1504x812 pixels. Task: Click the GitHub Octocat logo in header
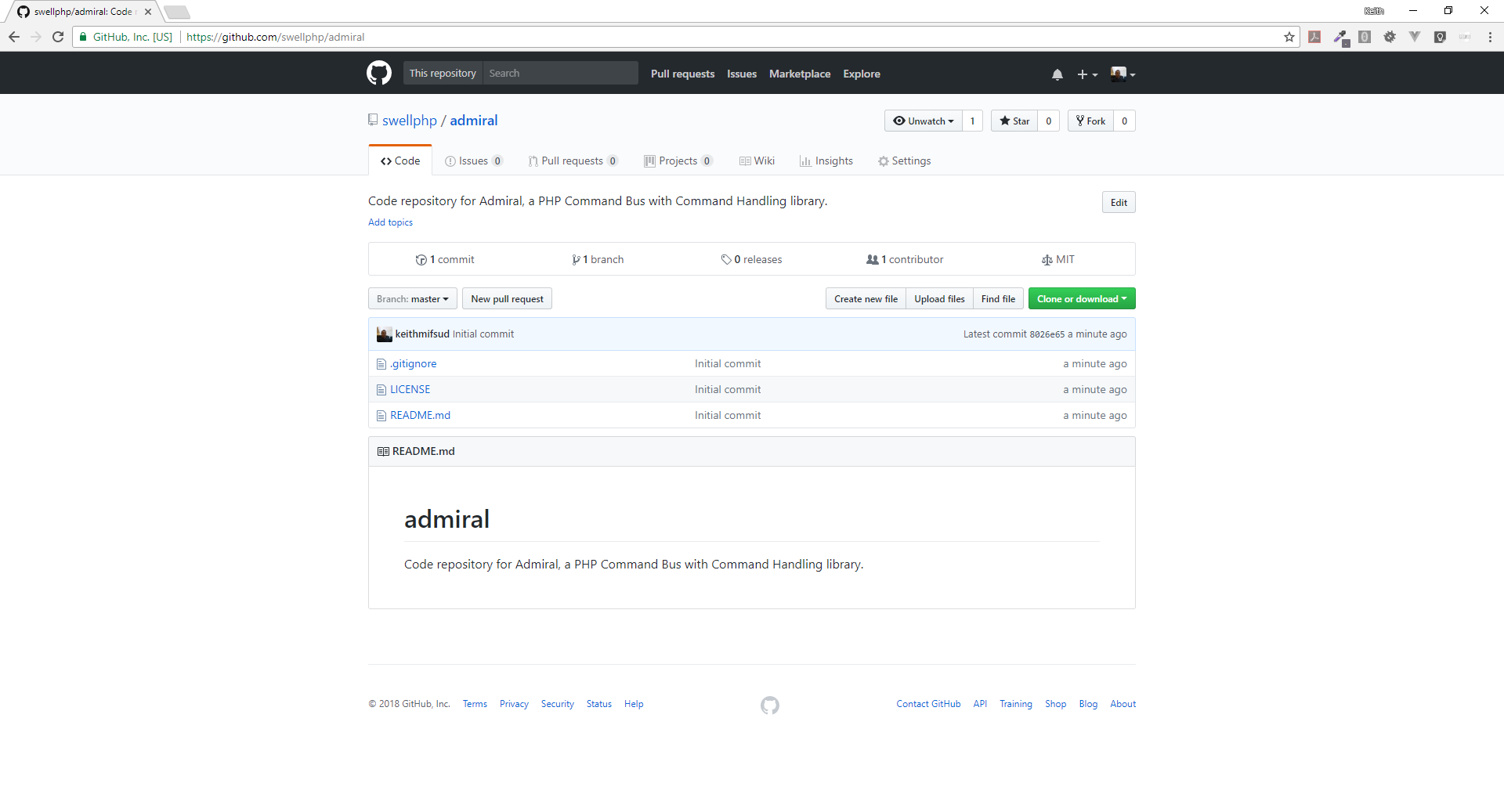click(x=379, y=73)
